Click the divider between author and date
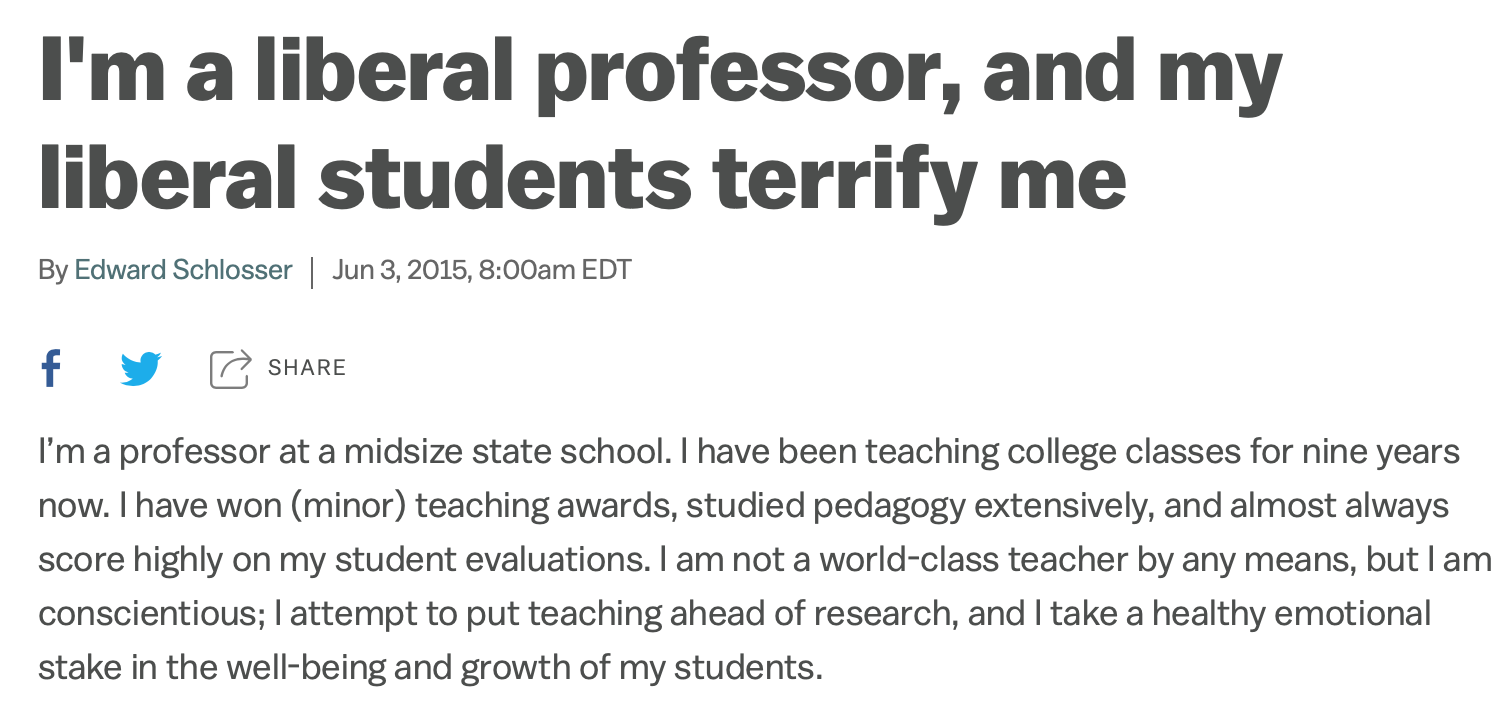Viewport: 1494px width, 712px height. tap(312, 271)
